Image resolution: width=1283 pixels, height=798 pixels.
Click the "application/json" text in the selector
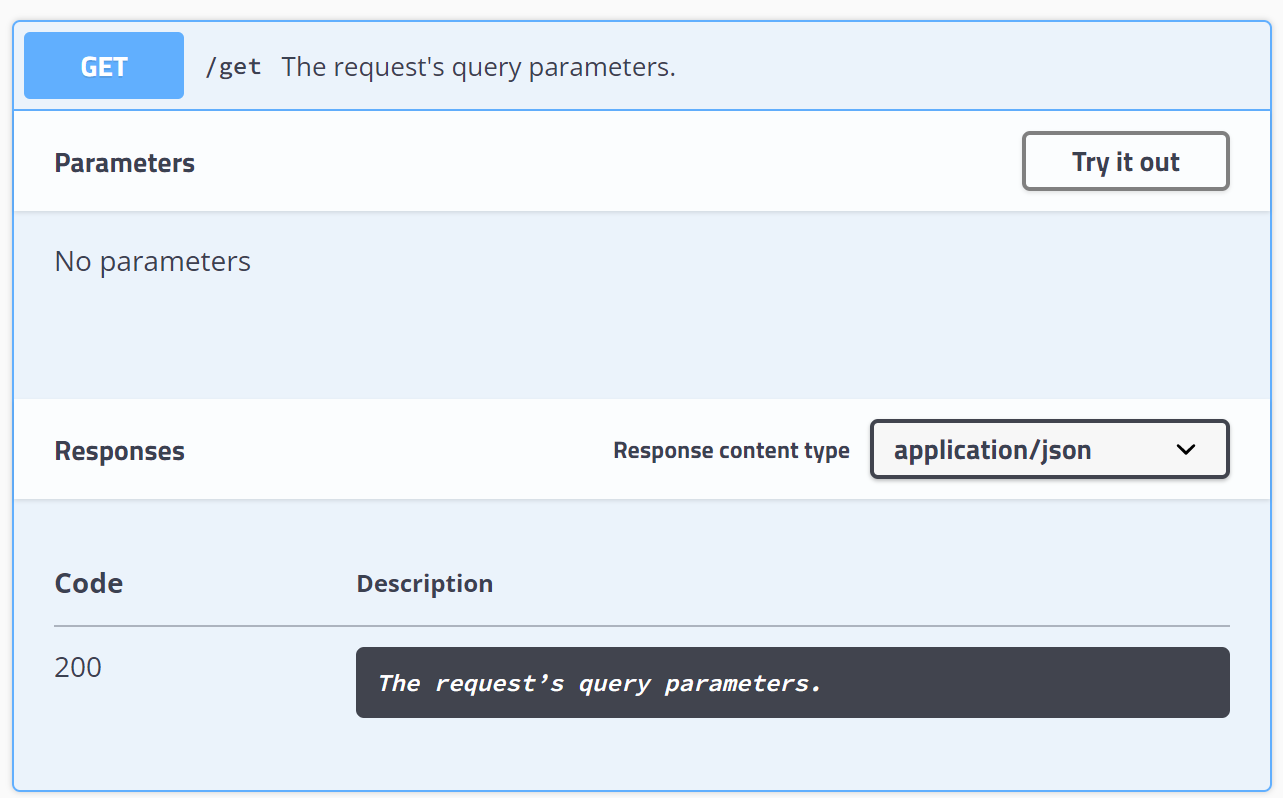point(992,451)
